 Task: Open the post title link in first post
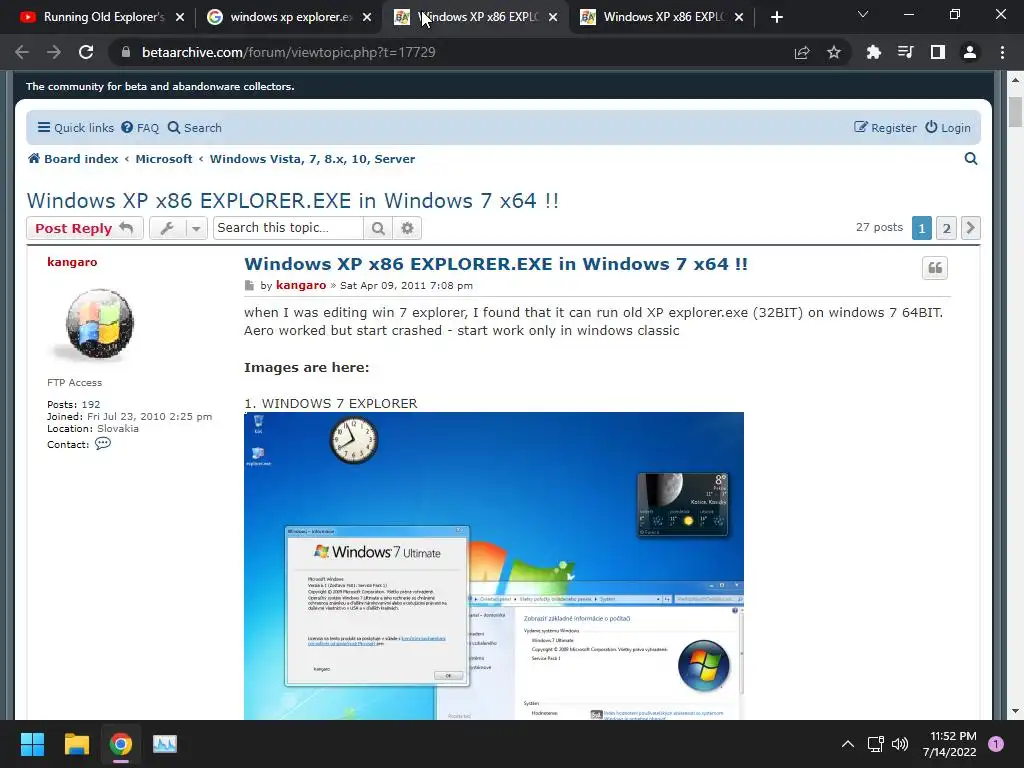click(496, 264)
